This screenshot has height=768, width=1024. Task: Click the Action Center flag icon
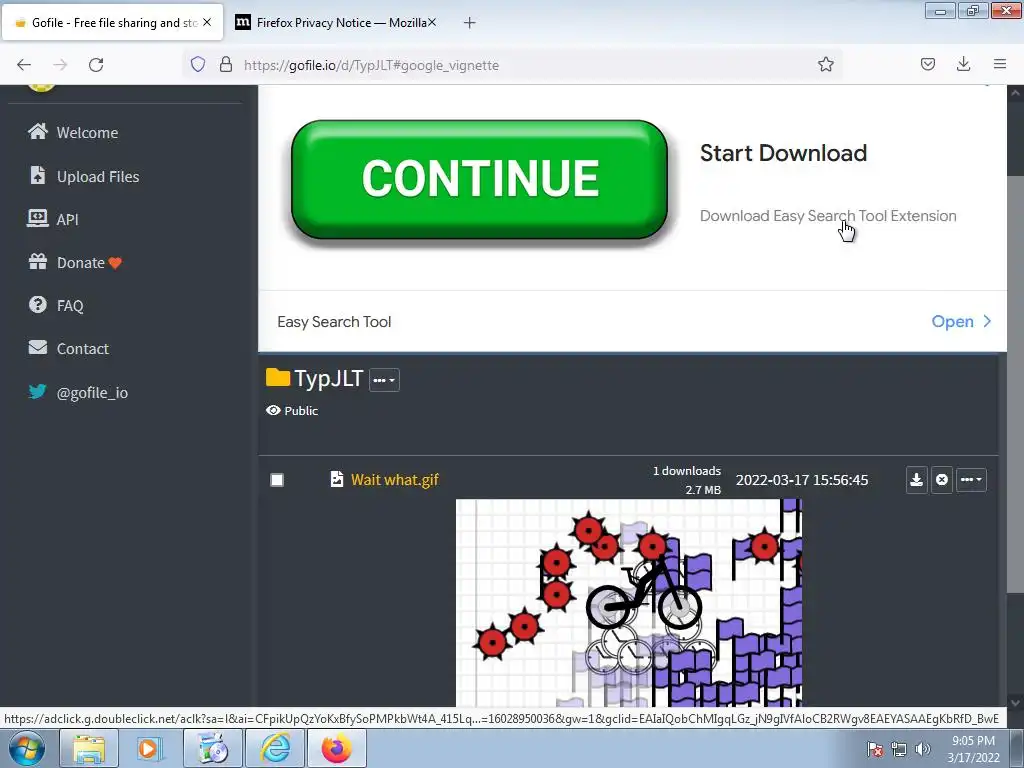click(874, 749)
